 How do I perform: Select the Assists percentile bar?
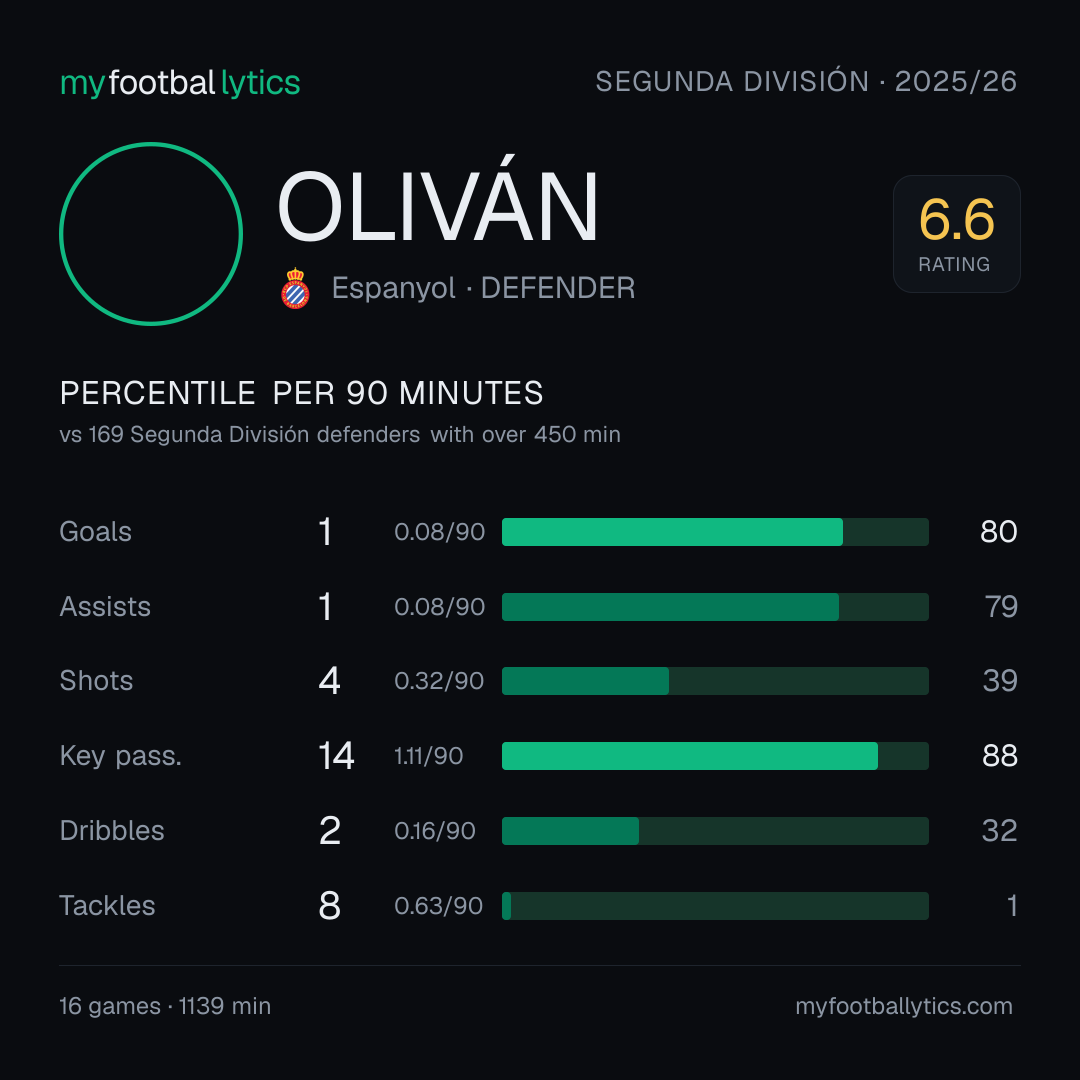[715, 607]
